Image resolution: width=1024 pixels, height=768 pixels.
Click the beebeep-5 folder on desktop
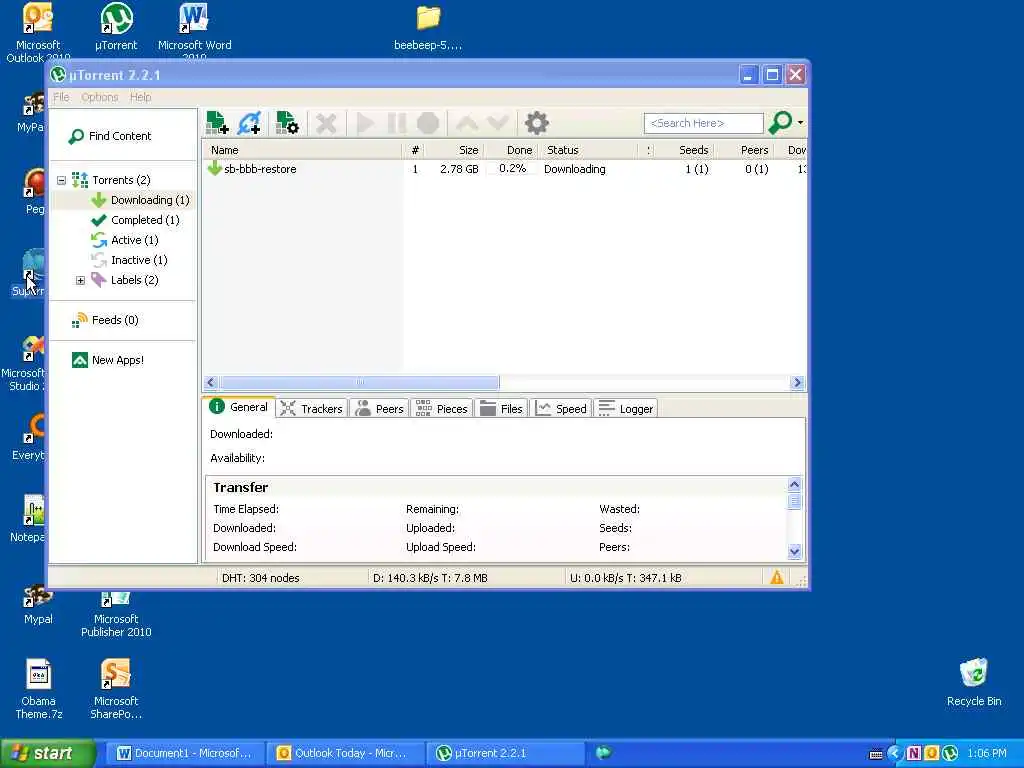coord(428,27)
